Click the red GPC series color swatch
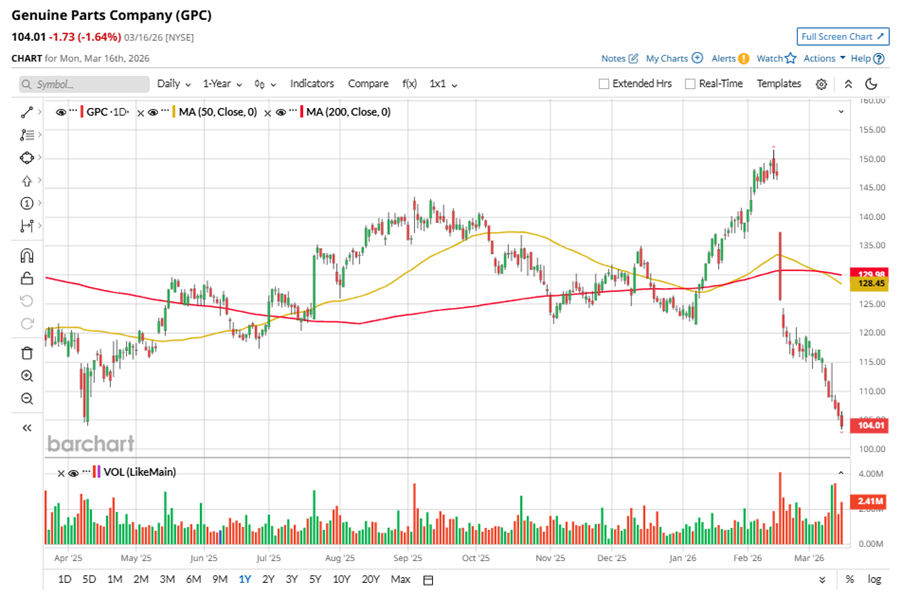This screenshot has width=902, height=599. 82,112
